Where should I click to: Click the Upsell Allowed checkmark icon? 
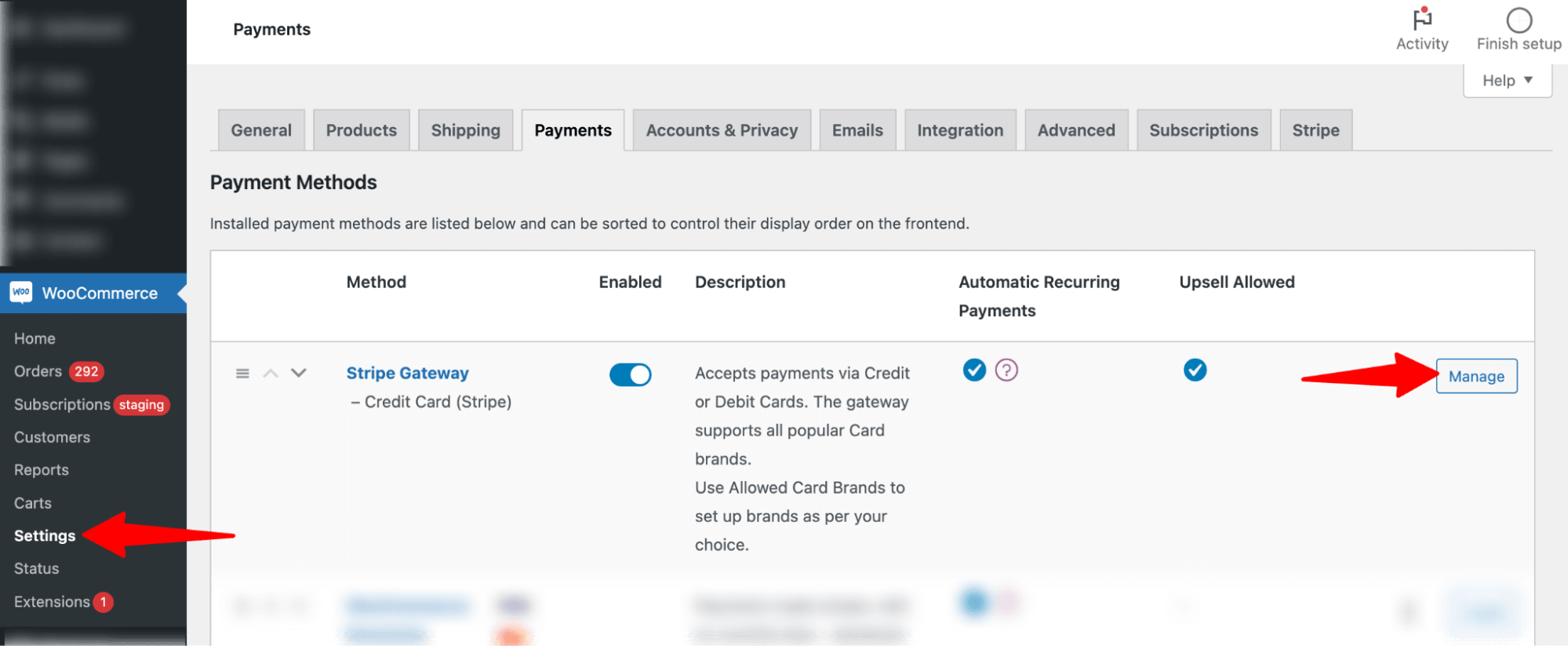point(1195,370)
